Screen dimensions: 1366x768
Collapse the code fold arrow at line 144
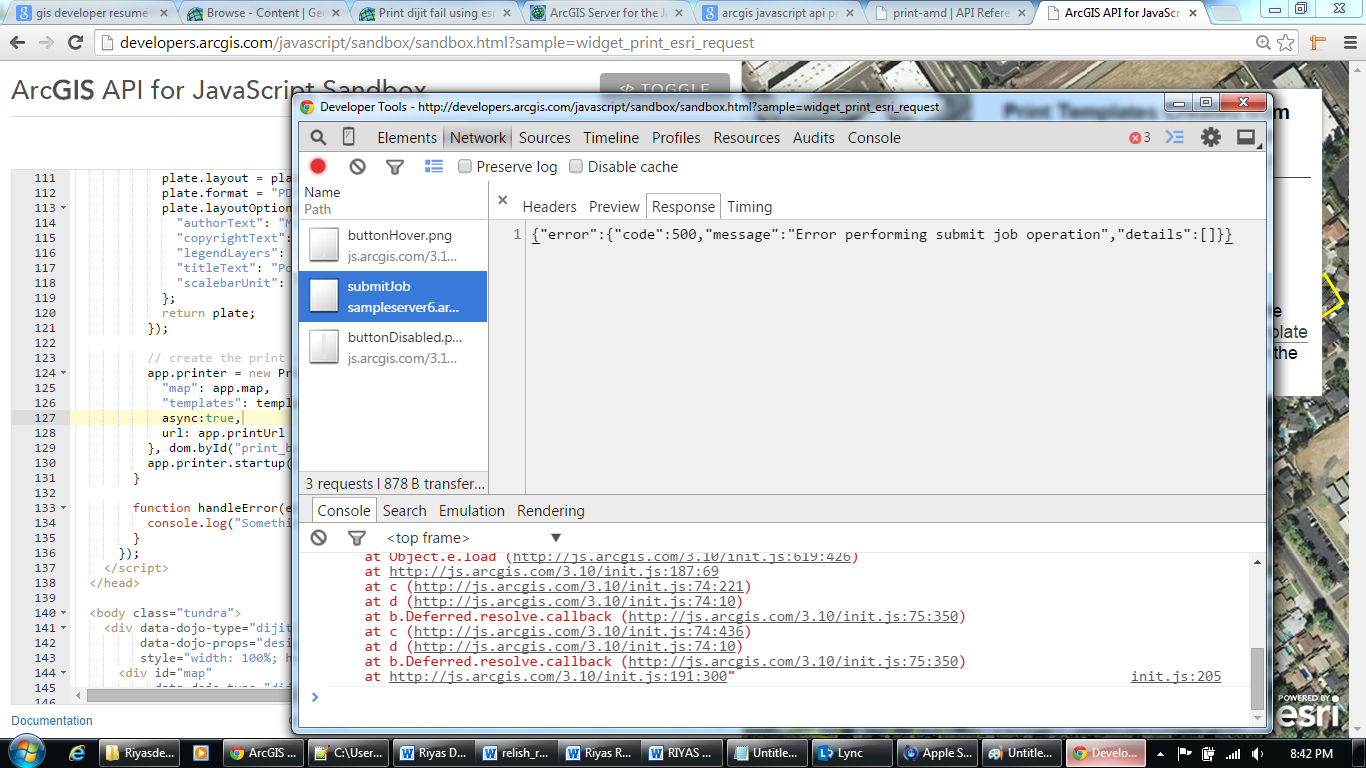pos(65,673)
